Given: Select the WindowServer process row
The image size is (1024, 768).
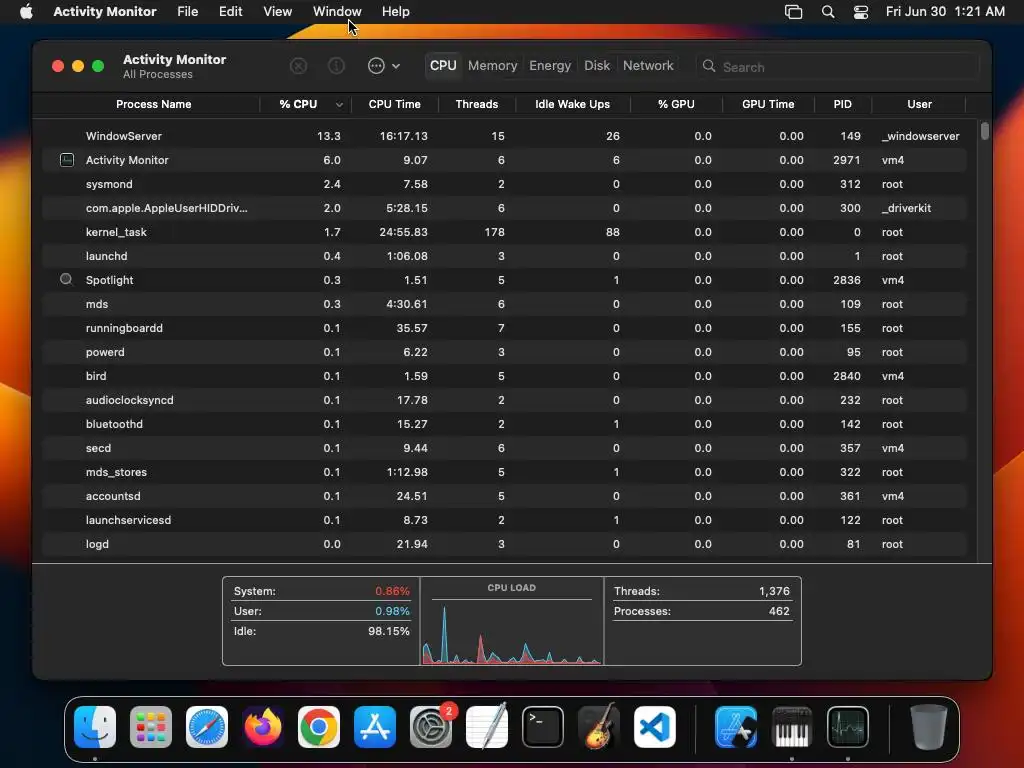Looking at the screenshot, I should point(504,136).
